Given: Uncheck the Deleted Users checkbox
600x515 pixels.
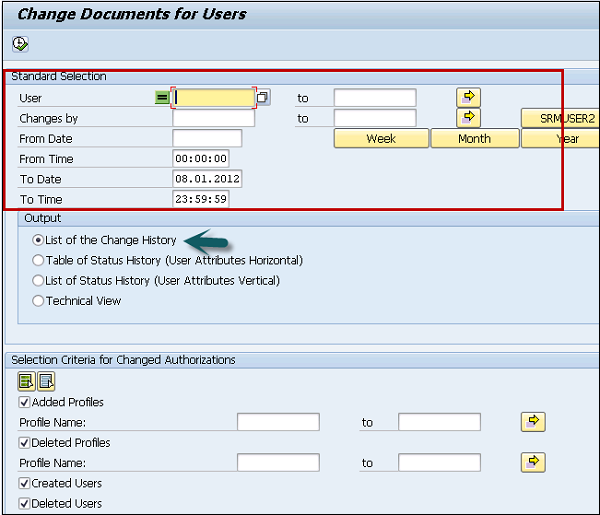Looking at the screenshot, I should coord(24,504).
